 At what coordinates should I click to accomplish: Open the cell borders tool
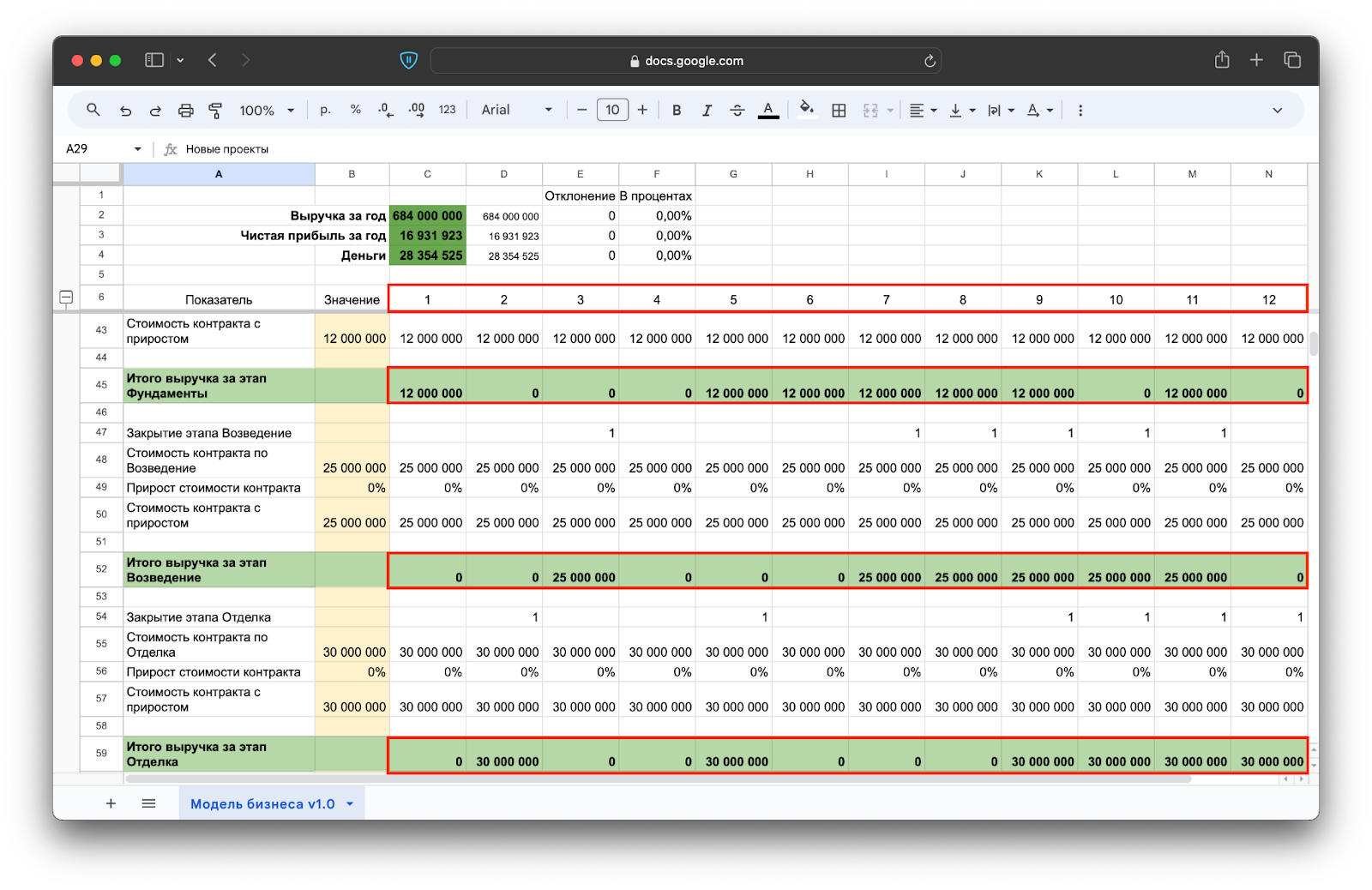tap(839, 110)
